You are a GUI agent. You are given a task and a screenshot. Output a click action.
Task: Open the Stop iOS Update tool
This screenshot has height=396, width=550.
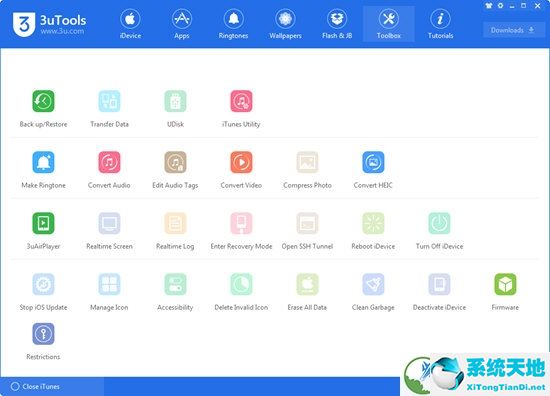[43, 284]
